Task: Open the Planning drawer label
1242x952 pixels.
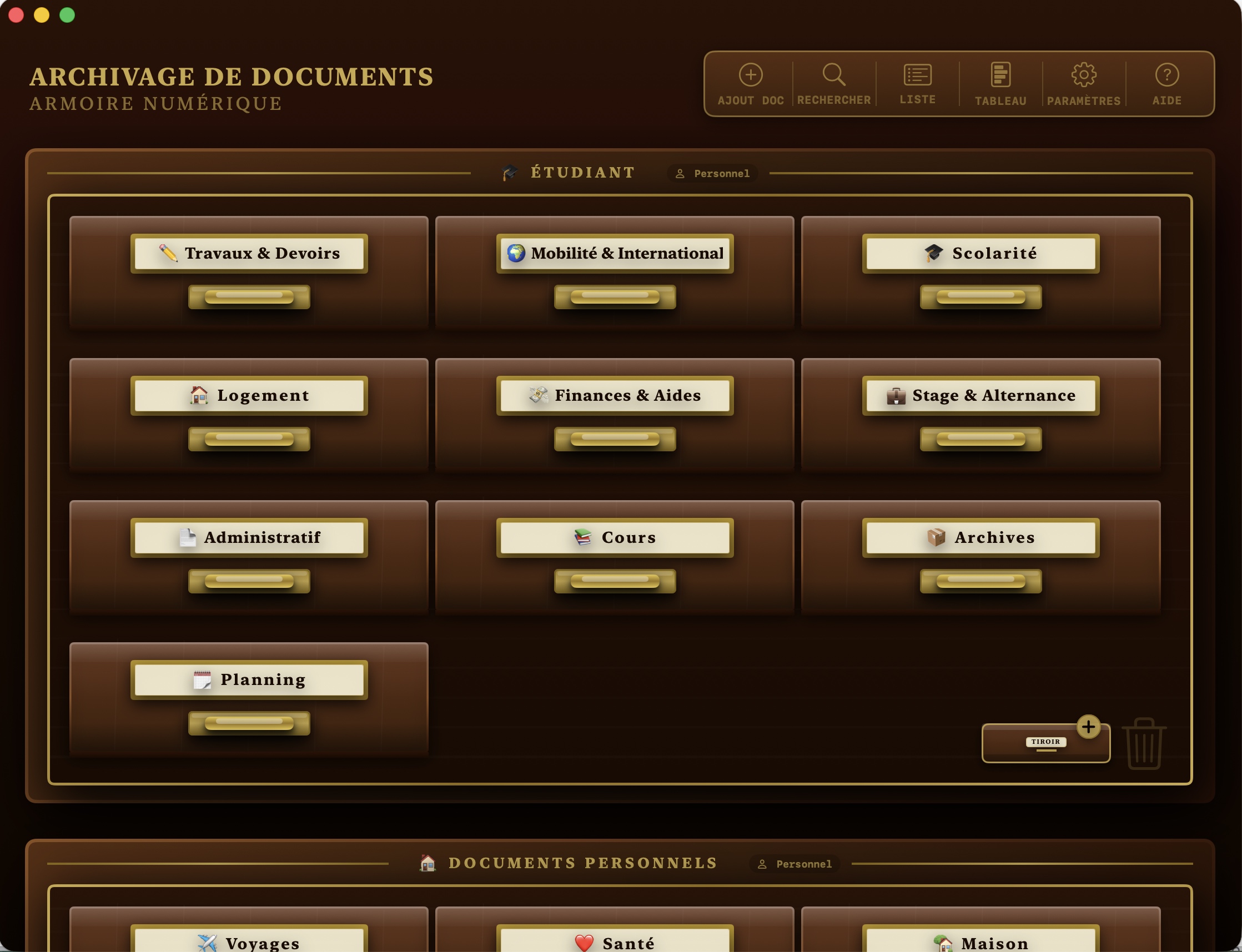Action: (249, 680)
